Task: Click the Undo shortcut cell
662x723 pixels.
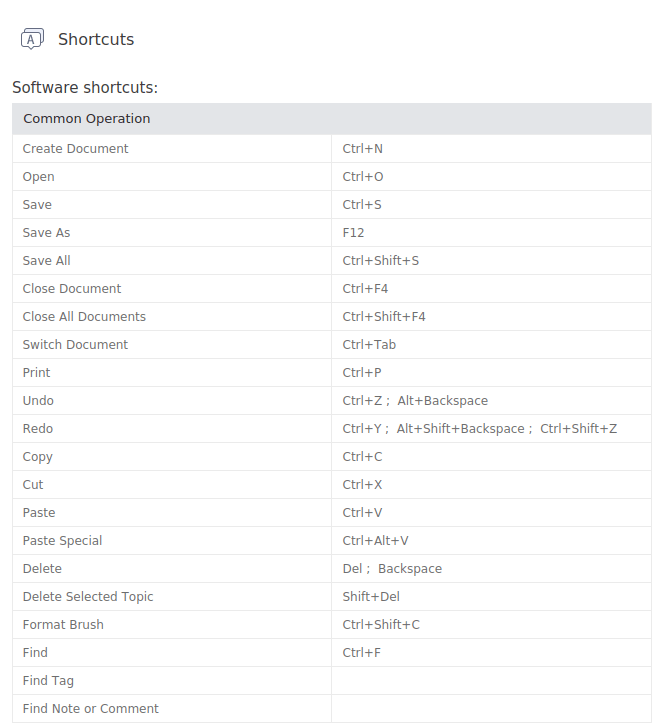Action: pyautogui.click(x=491, y=401)
